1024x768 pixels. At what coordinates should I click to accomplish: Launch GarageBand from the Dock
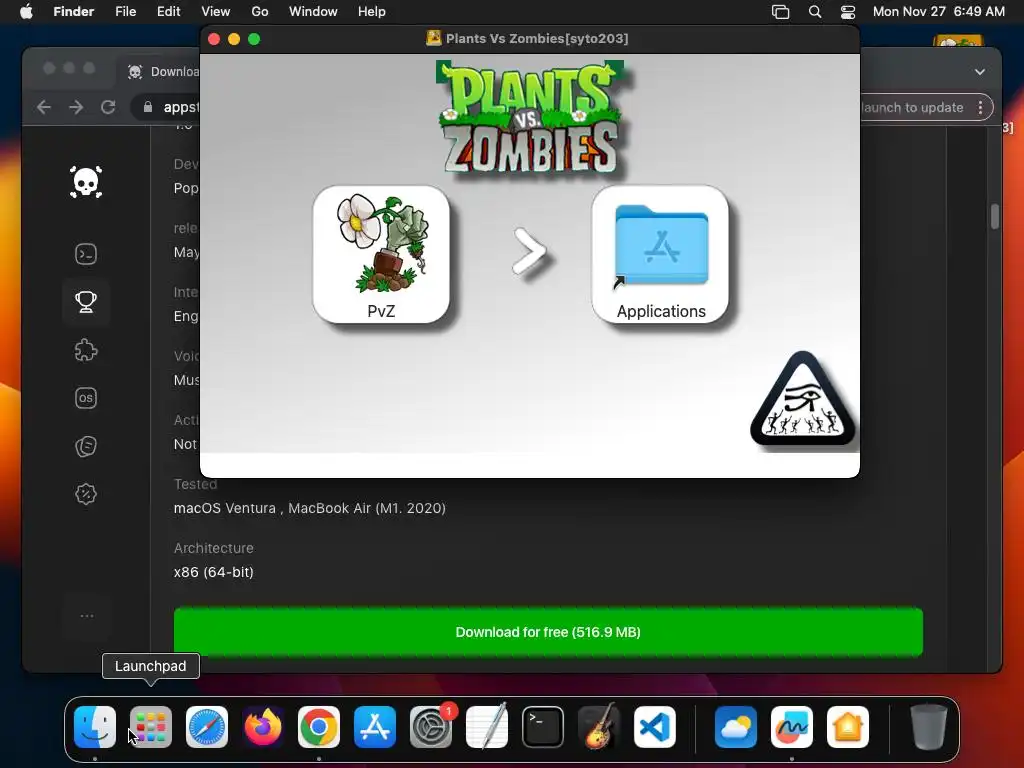[599, 727]
